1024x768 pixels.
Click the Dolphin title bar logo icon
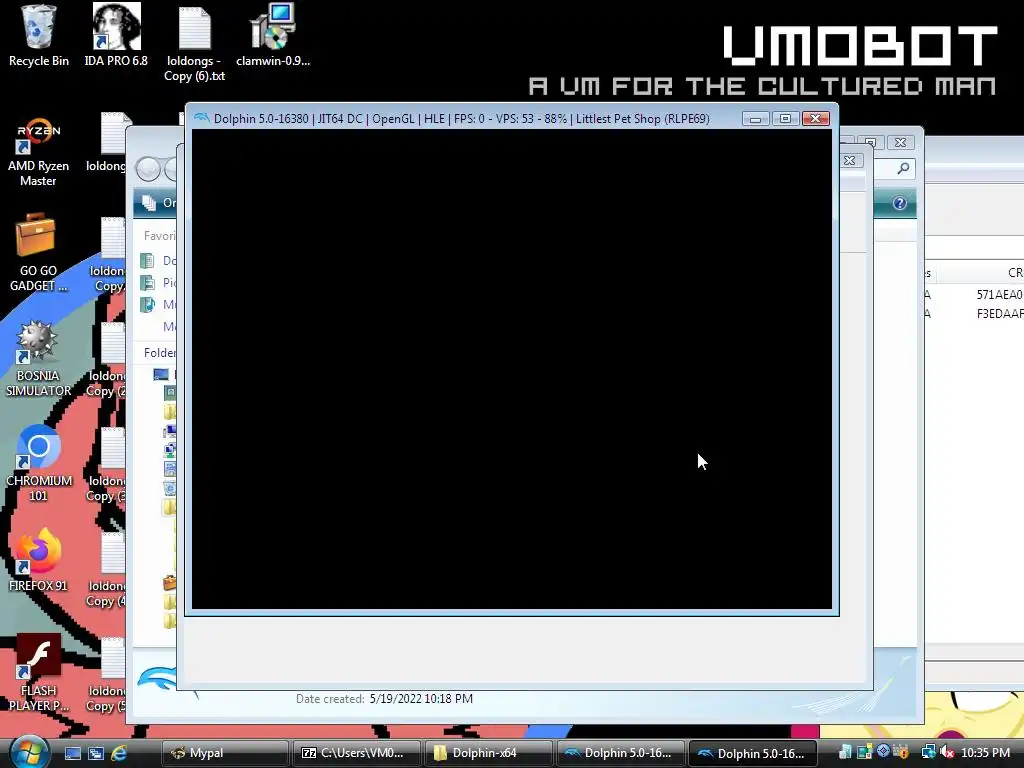201,118
